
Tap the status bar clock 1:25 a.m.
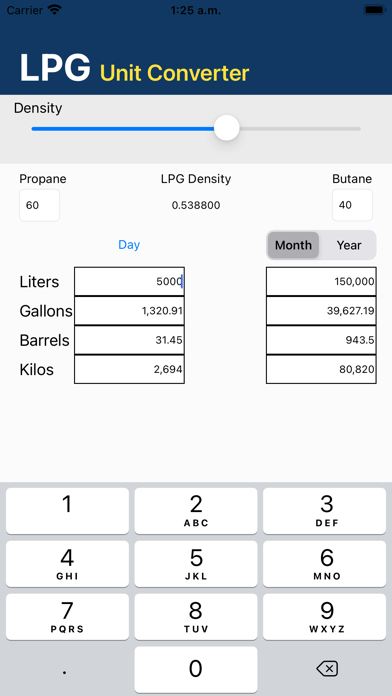196,10
